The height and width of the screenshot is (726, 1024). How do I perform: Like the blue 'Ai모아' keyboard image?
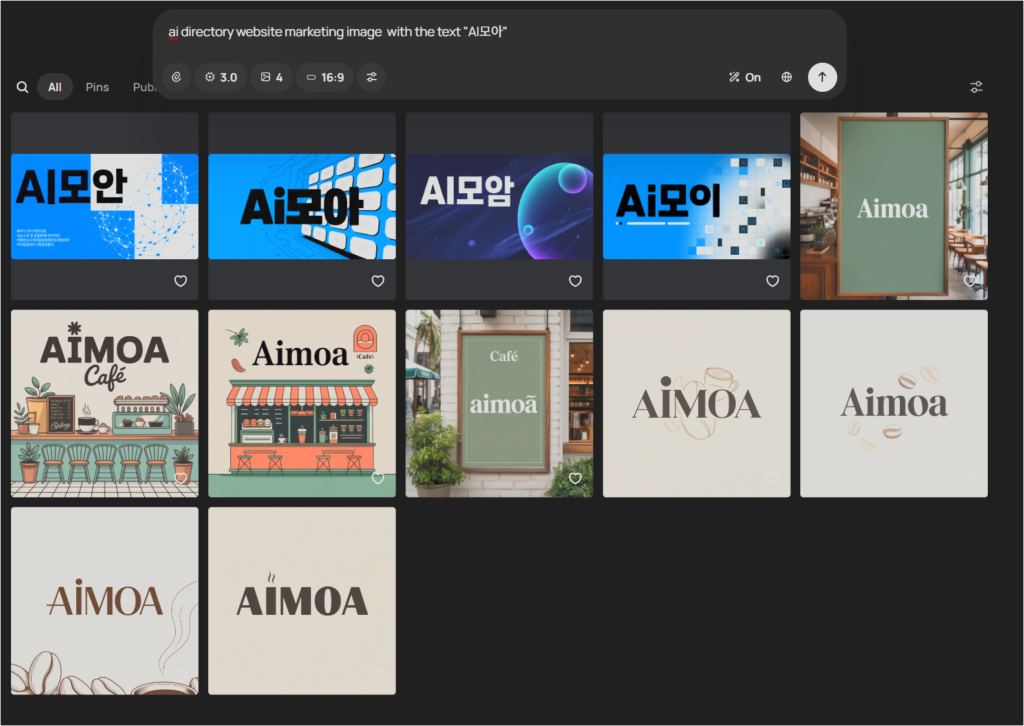(378, 281)
